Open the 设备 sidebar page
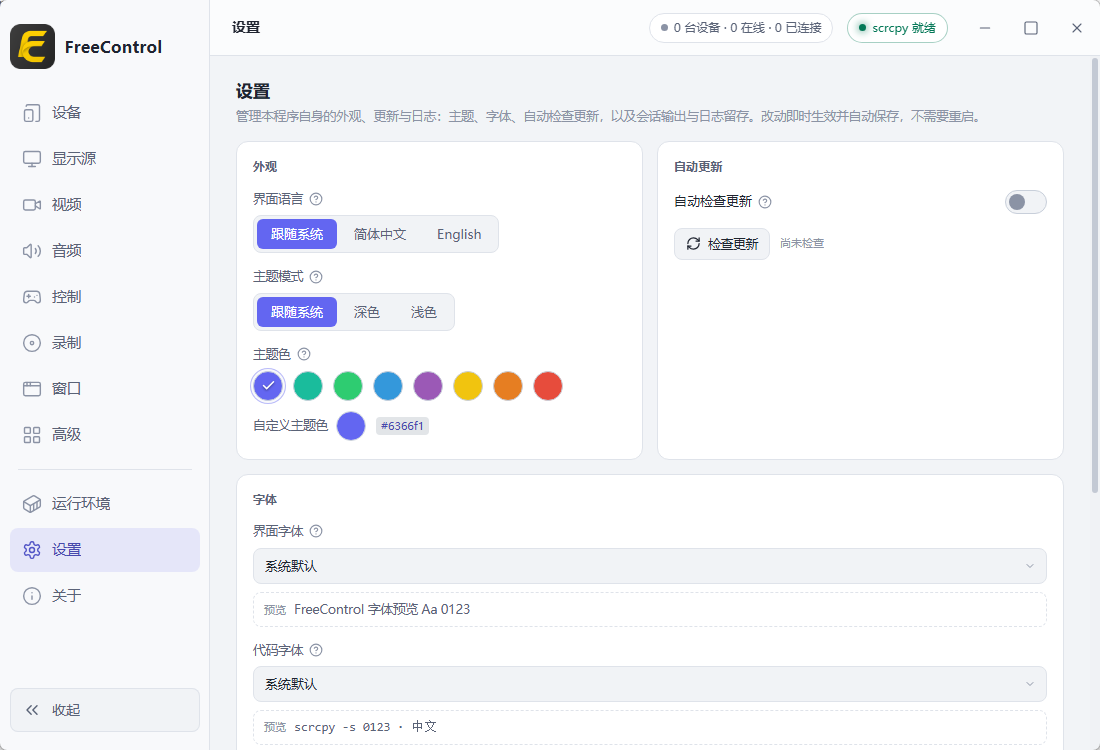1100x750 pixels. [x=105, y=113]
